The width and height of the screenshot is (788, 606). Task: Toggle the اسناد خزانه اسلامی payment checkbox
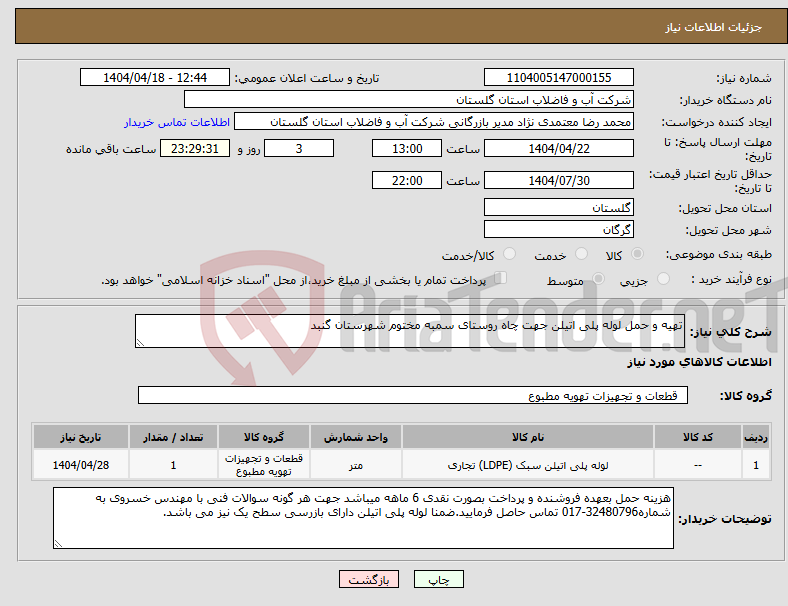point(501,278)
